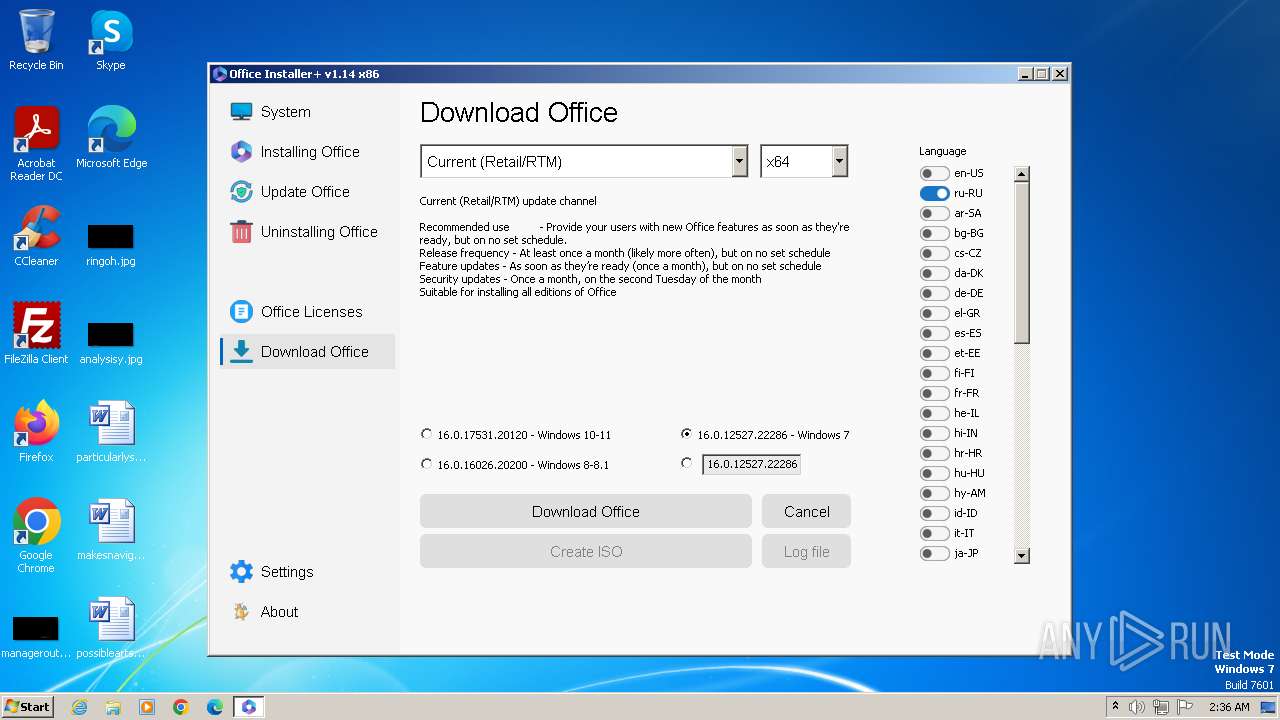This screenshot has width=1280, height=720.
Task: Click the Download Office button
Action: pyautogui.click(x=586, y=511)
